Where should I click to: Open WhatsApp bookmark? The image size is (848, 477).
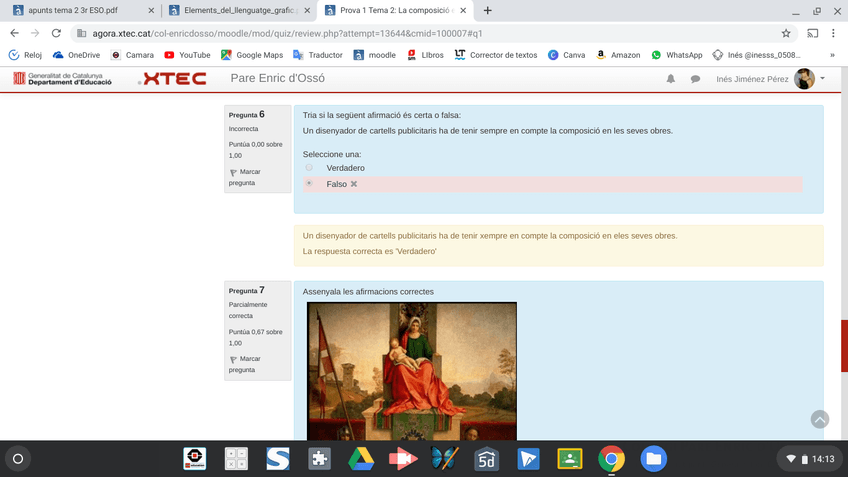[x=677, y=55]
